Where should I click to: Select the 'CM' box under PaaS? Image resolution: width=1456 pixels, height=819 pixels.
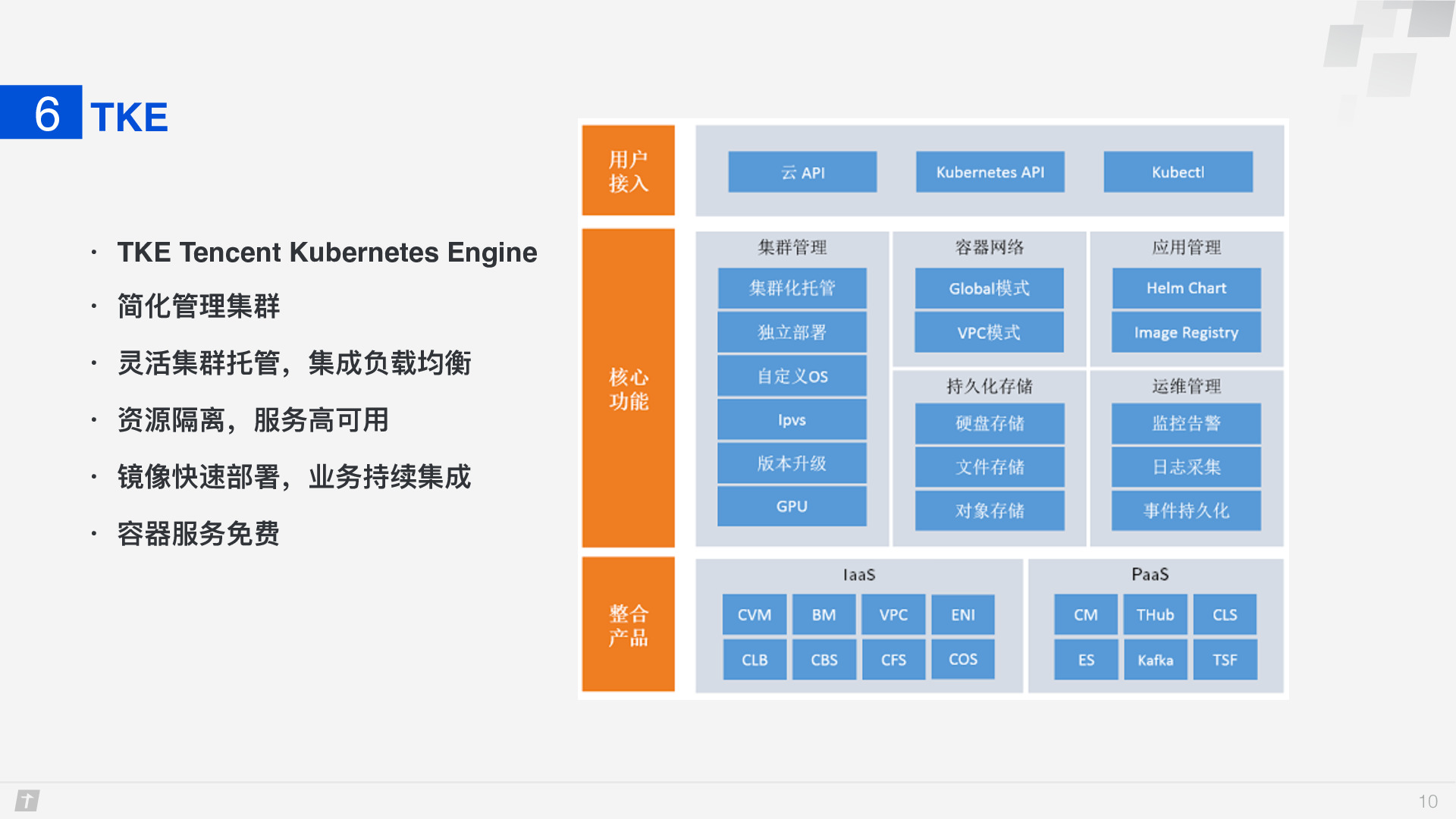(1086, 615)
